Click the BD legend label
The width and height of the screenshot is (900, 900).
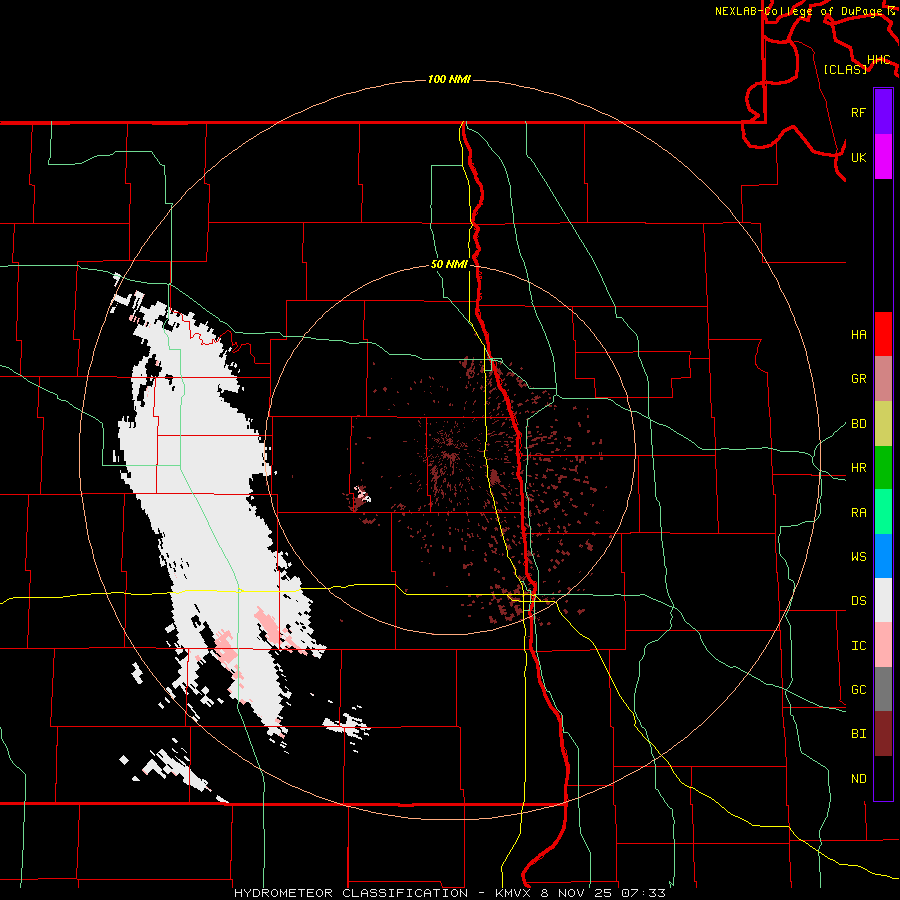click(x=858, y=424)
